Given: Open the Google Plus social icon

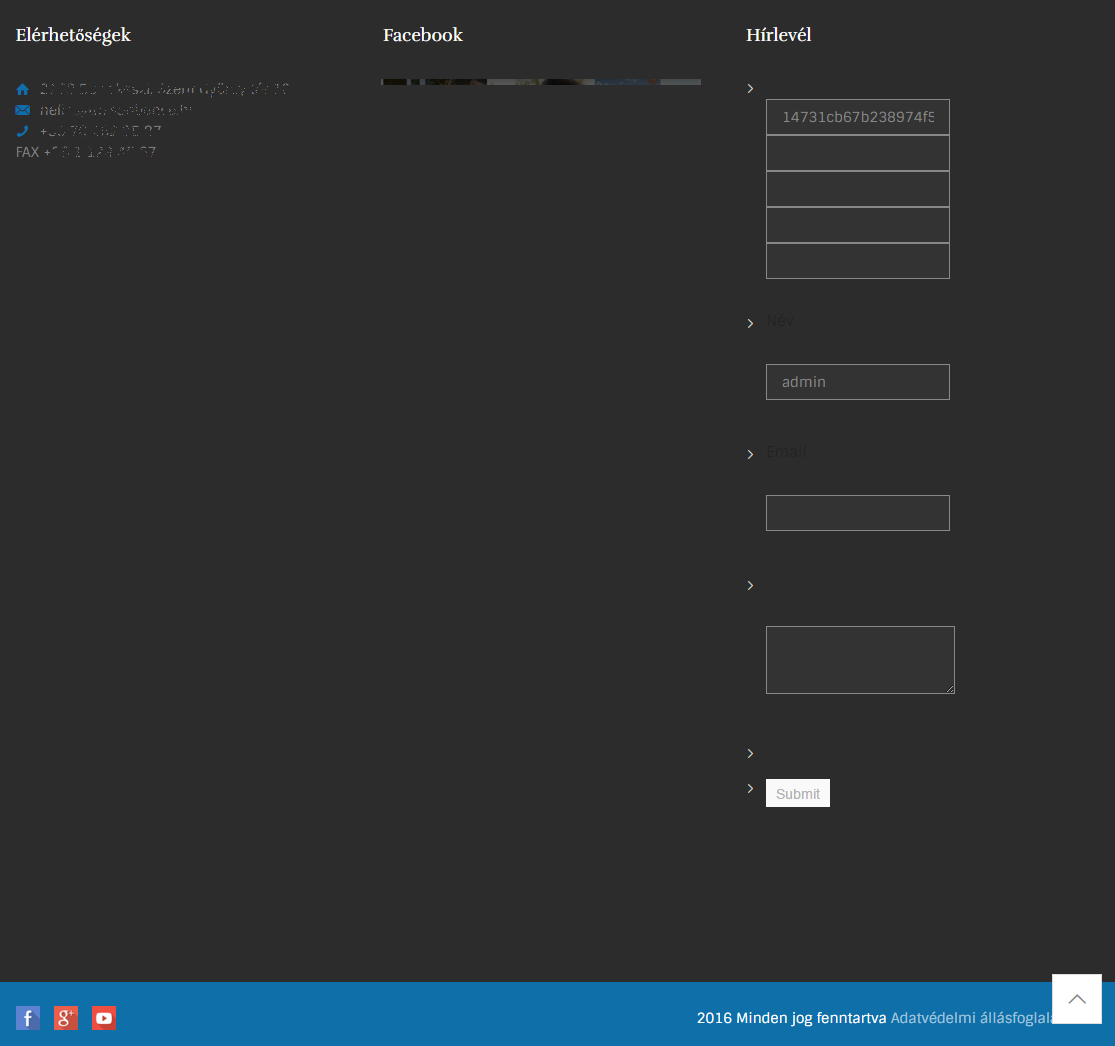Looking at the screenshot, I should tap(65, 1018).
